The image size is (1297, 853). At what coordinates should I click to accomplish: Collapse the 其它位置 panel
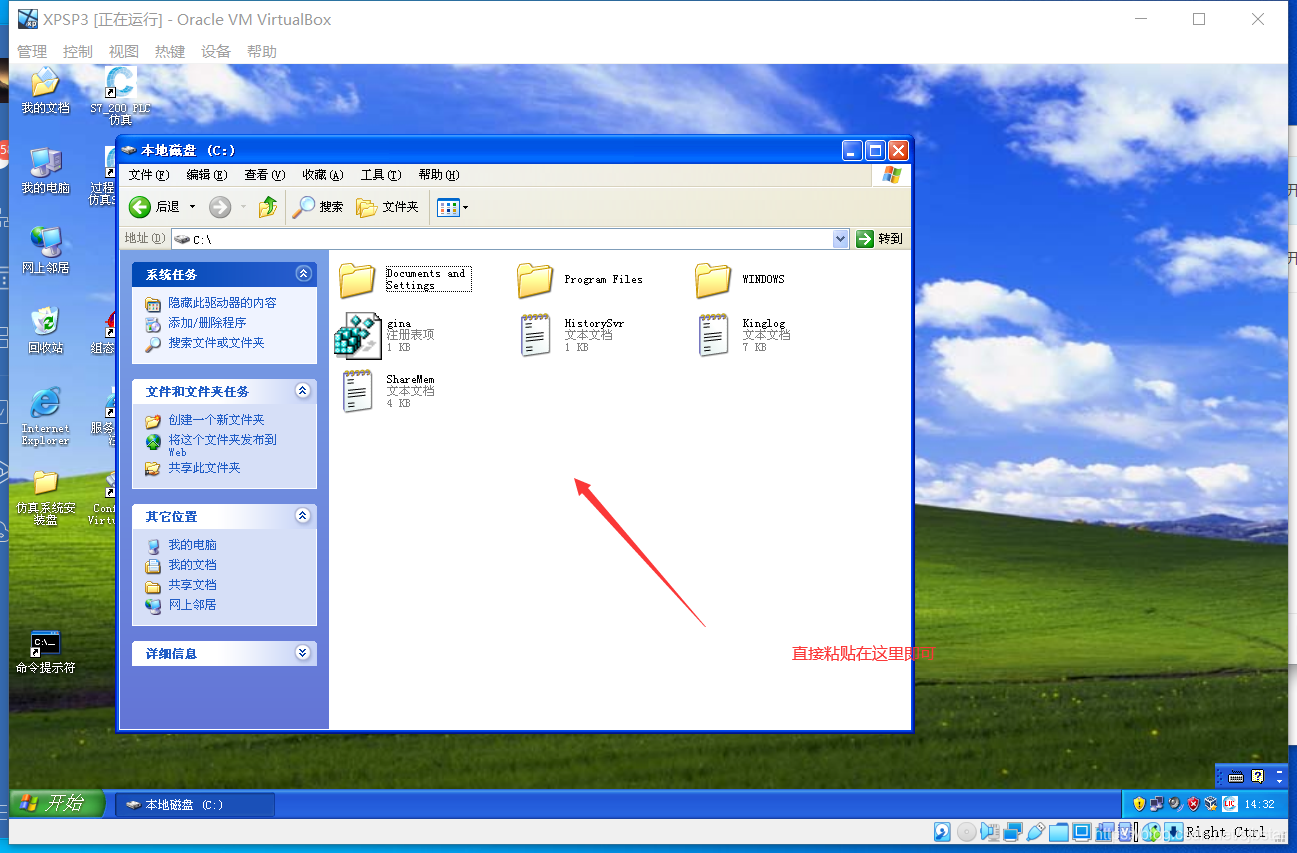303,516
